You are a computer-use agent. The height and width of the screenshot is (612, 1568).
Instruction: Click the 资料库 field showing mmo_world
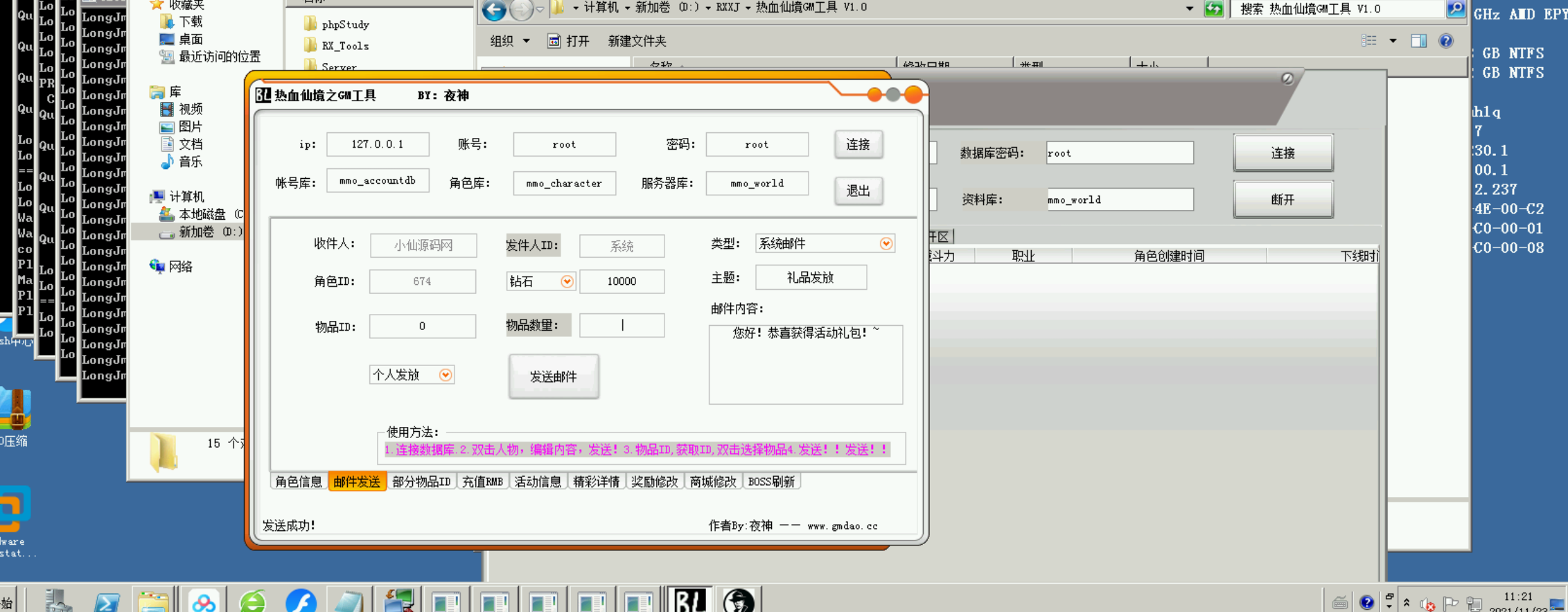click(x=1119, y=200)
